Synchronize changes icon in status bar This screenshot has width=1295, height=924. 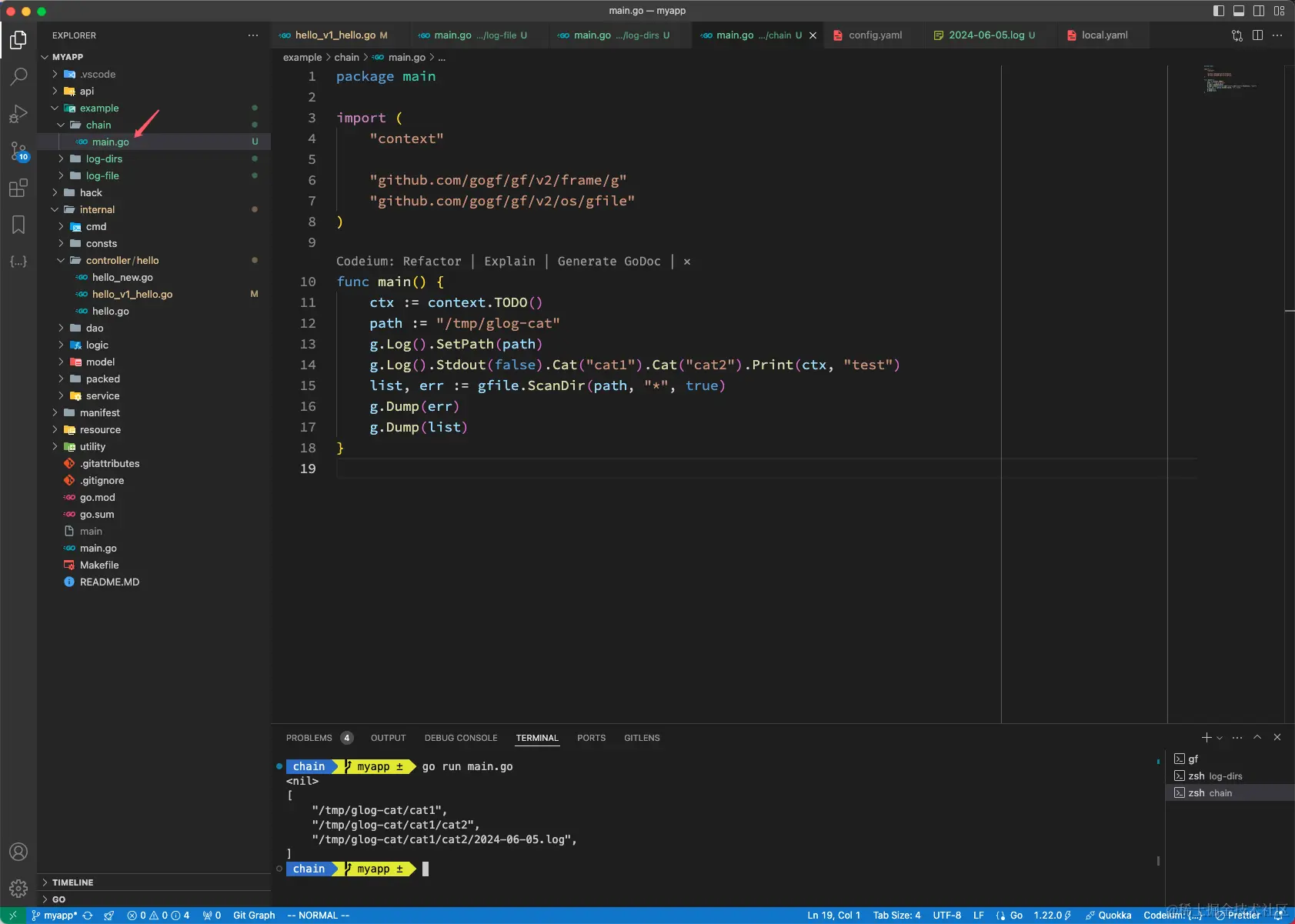coord(88,916)
